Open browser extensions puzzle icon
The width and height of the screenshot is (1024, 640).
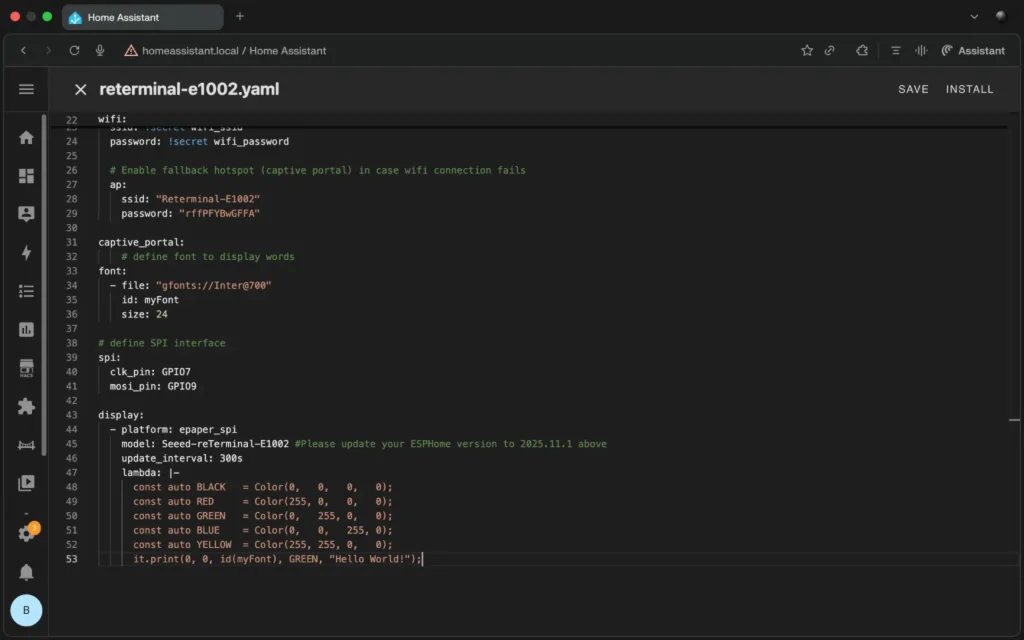click(862, 50)
